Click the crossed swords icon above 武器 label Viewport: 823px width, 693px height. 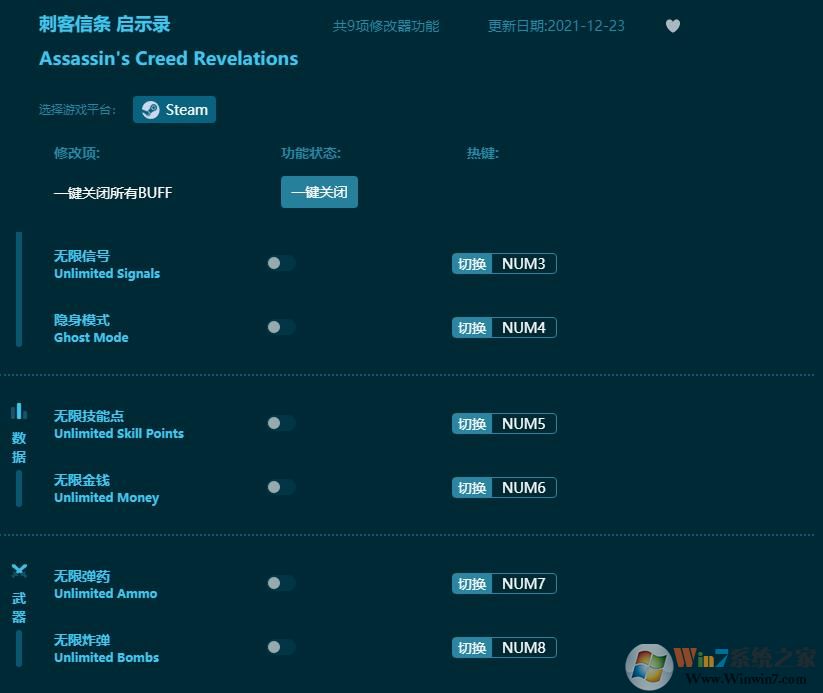pos(20,570)
